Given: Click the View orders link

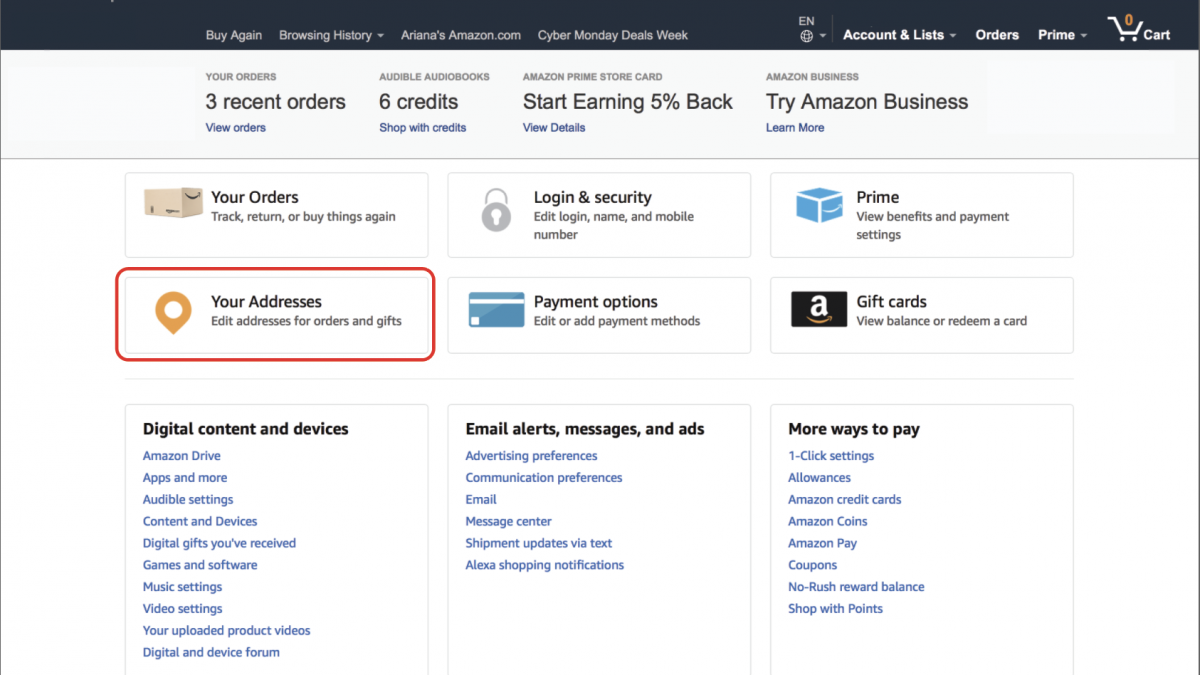Looking at the screenshot, I should pos(236,128).
